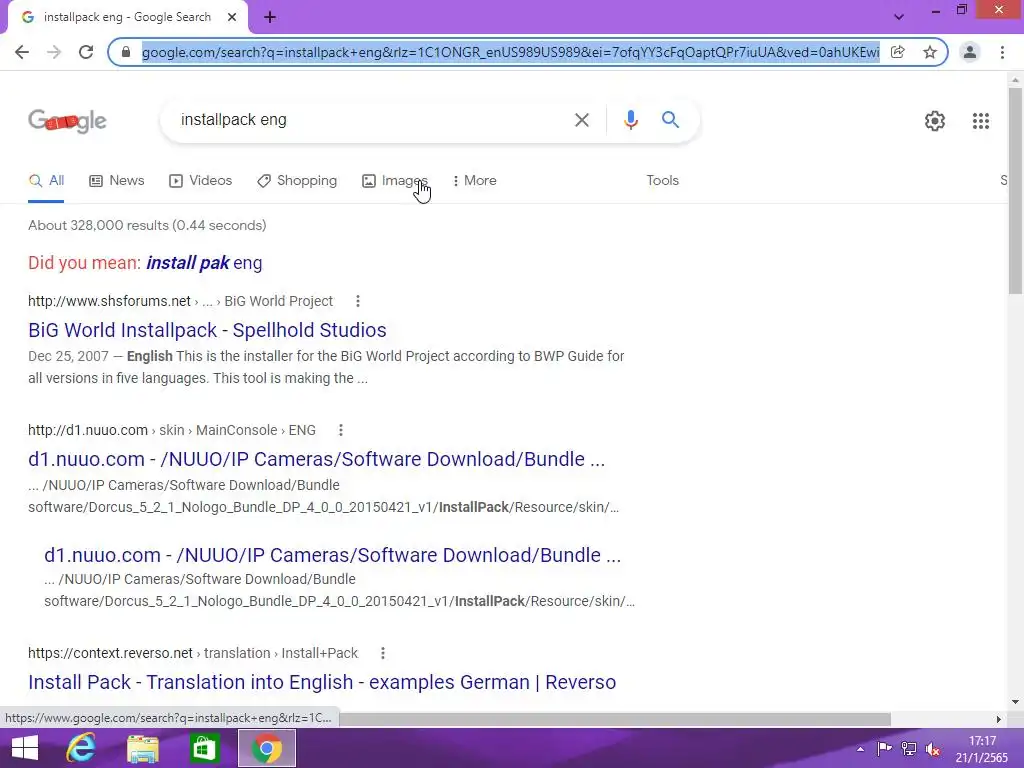Share this page from the address bar
The height and width of the screenshot is (768, 1024).
pos(898,52)
